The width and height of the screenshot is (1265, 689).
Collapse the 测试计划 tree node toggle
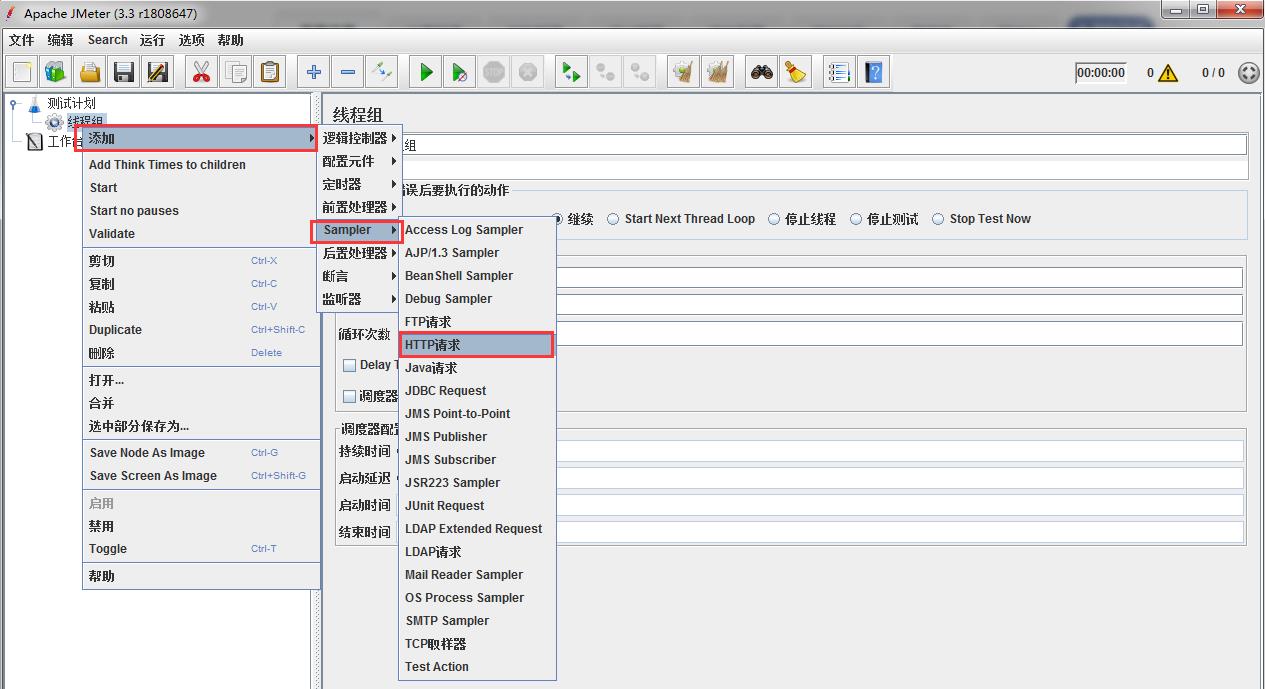[x=13, y=103]
